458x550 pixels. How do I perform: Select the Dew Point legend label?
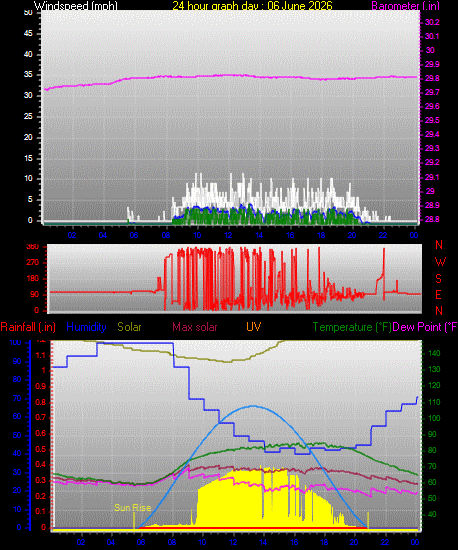(x=425, y=327)
